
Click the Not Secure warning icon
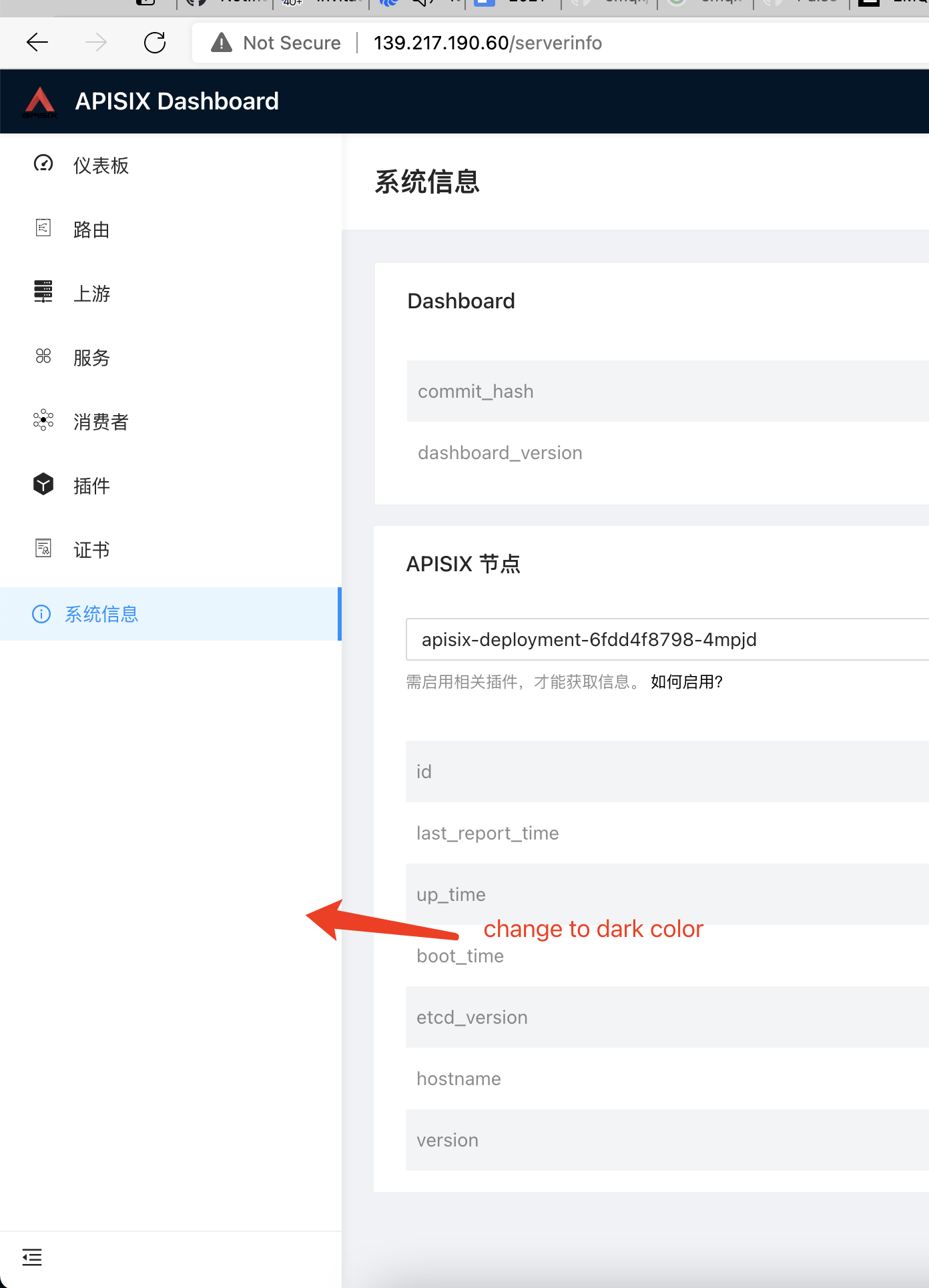point(222,43)
